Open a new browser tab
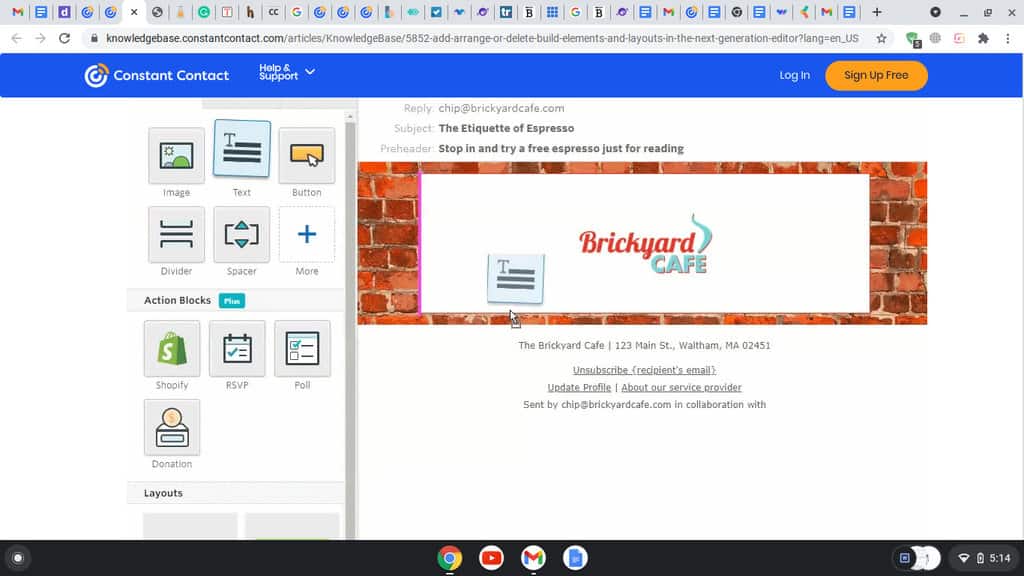Viewport: 1024px width, 576px height. click(877, 12)
